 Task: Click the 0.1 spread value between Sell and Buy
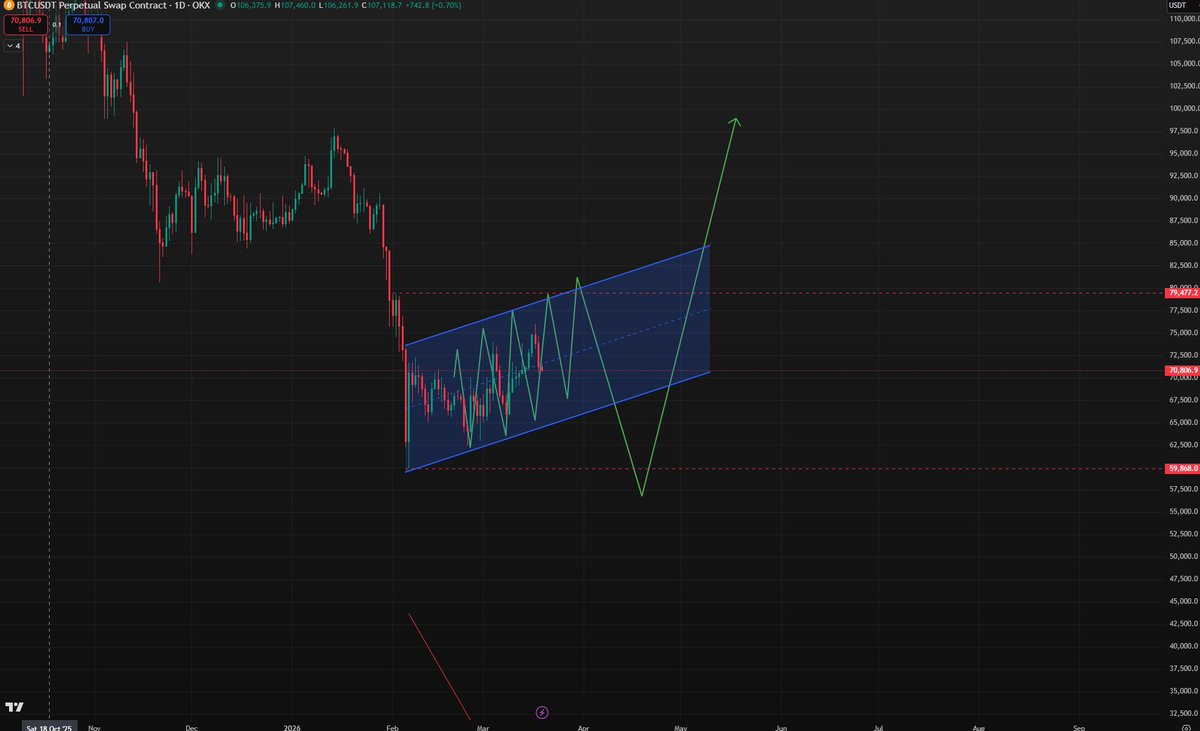click(x=57, y=25)
